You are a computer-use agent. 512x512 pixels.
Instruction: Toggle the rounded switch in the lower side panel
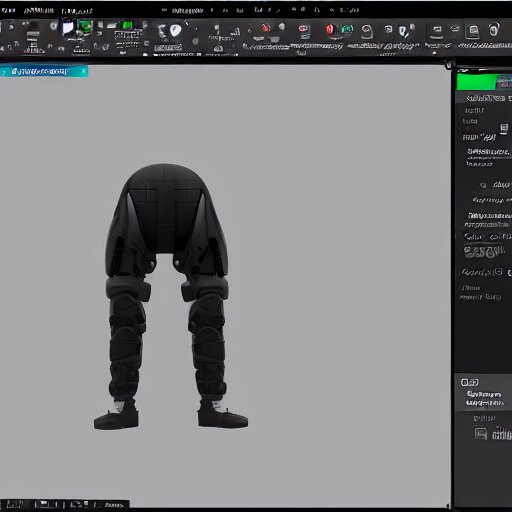[x=469, y=382]
